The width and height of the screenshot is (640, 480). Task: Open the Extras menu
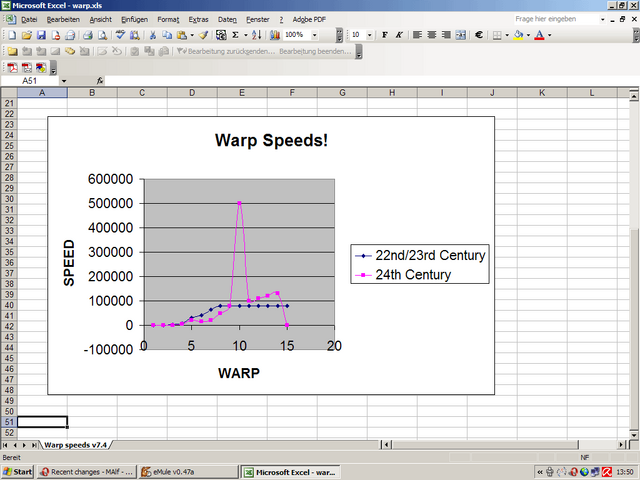198,19
